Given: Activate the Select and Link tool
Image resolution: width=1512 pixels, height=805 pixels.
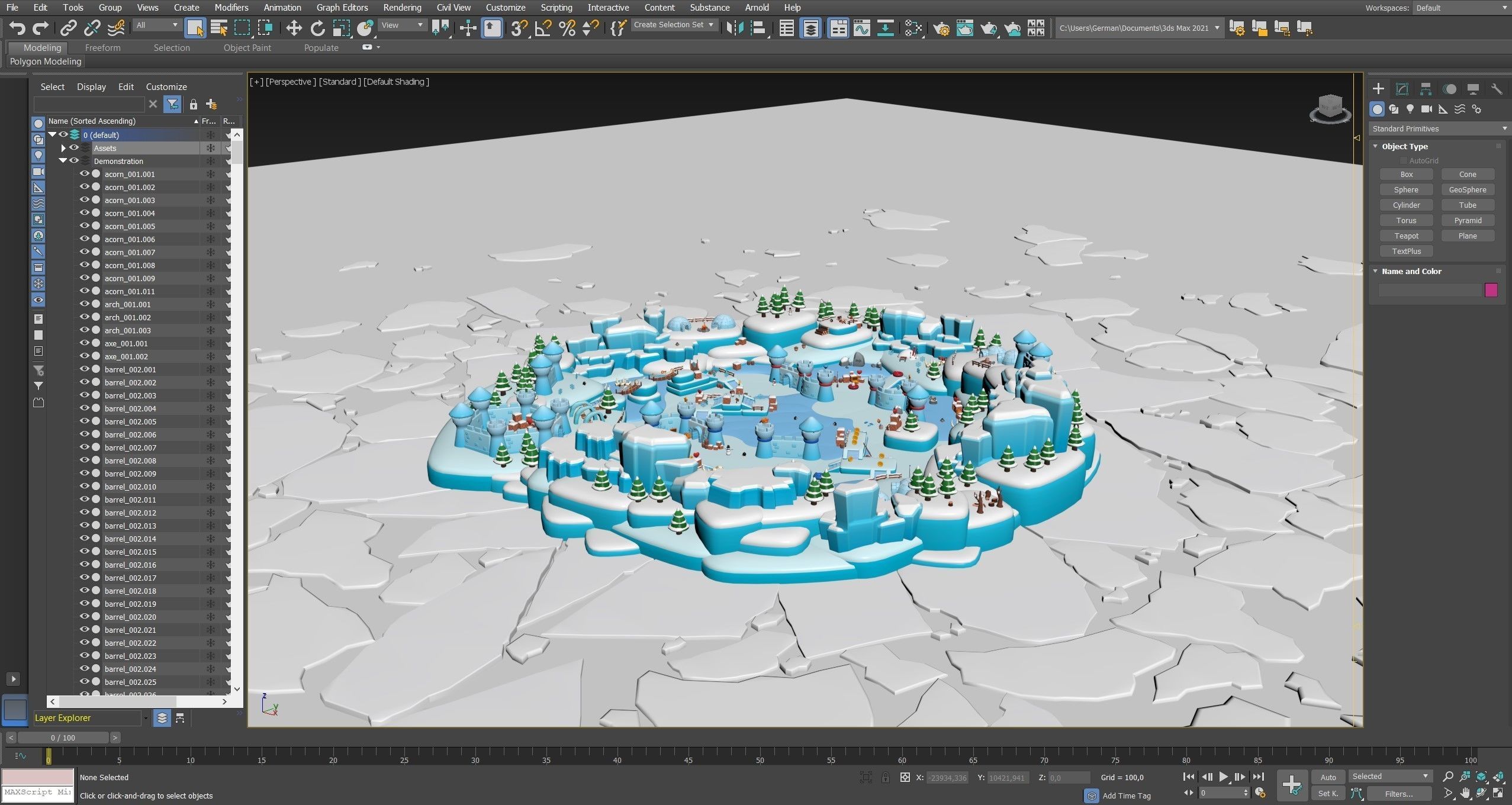Looking at the screenshot, I should (x=69, y=28).
